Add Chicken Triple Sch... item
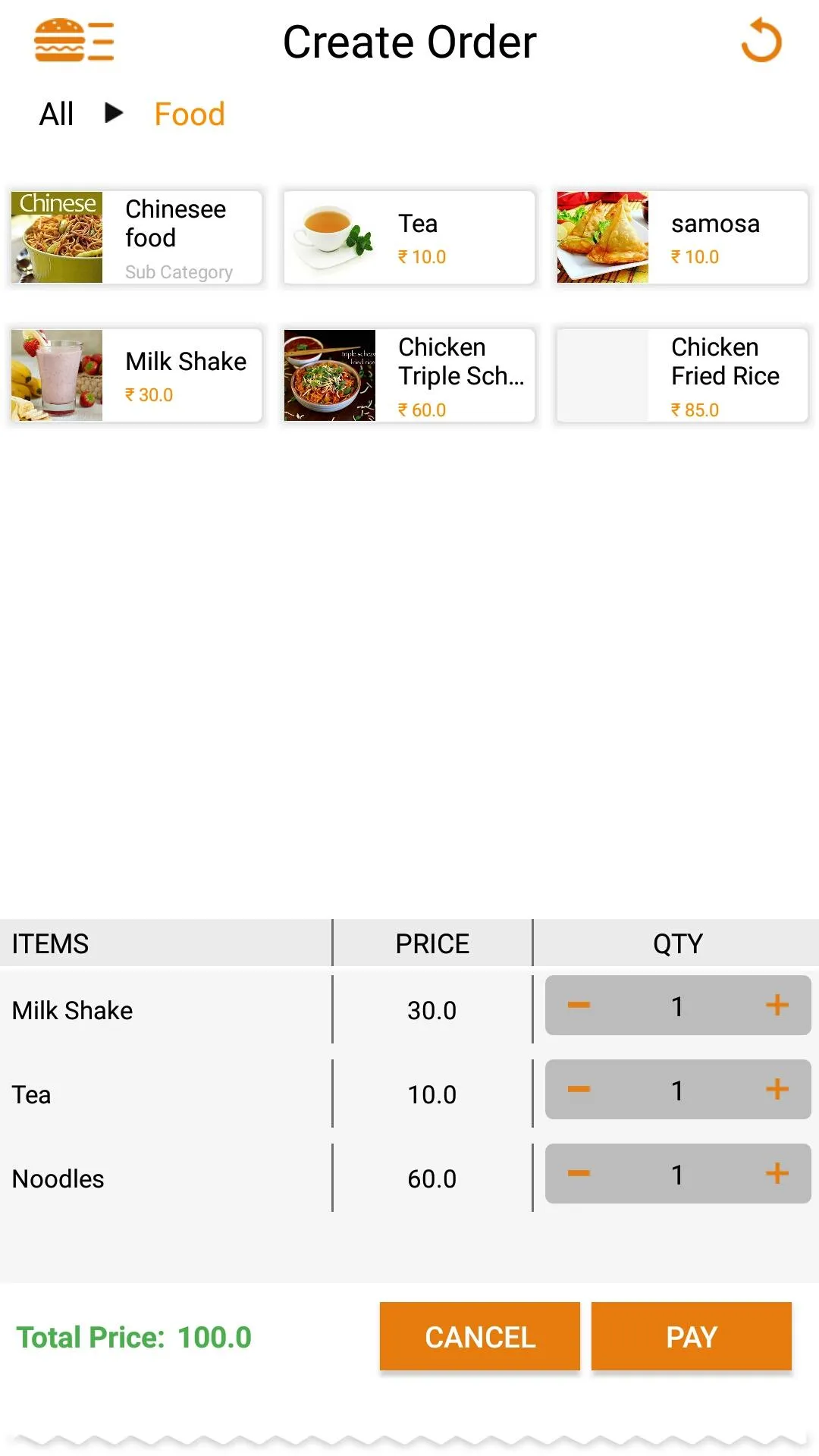This screenshot has height=1456, width=819. (409, 375)
